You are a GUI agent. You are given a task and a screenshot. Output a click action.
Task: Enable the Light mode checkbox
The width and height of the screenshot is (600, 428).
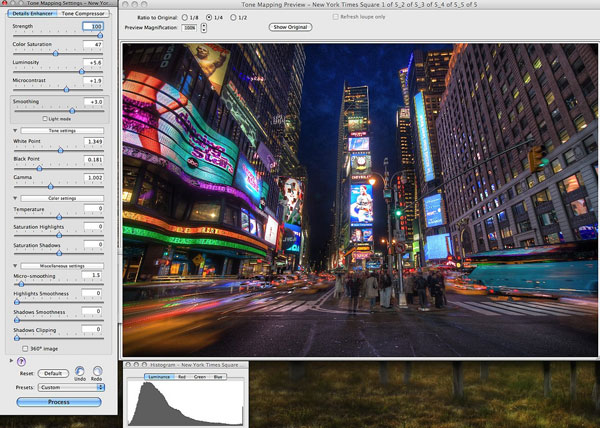pyautogui.click(x=45, y=118)
